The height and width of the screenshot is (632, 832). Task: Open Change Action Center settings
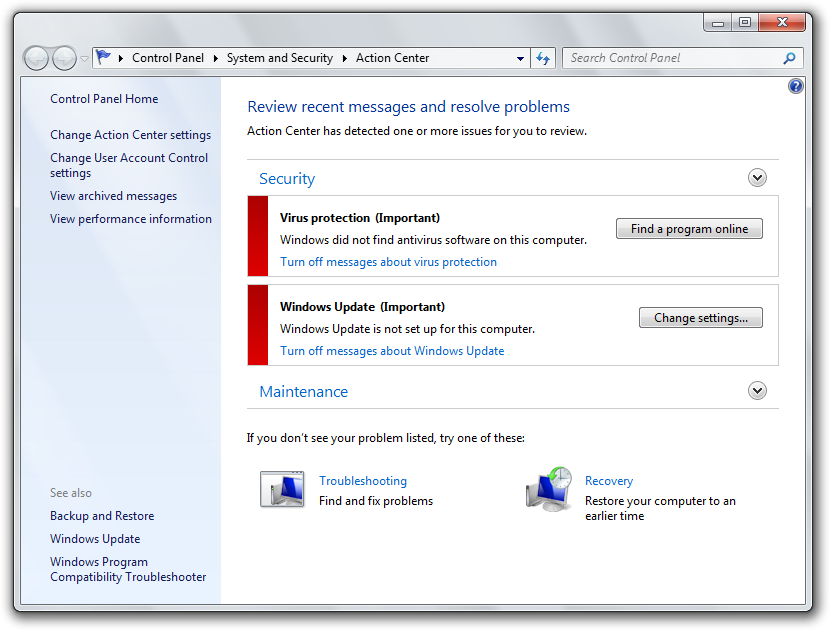tap(131, 135)
